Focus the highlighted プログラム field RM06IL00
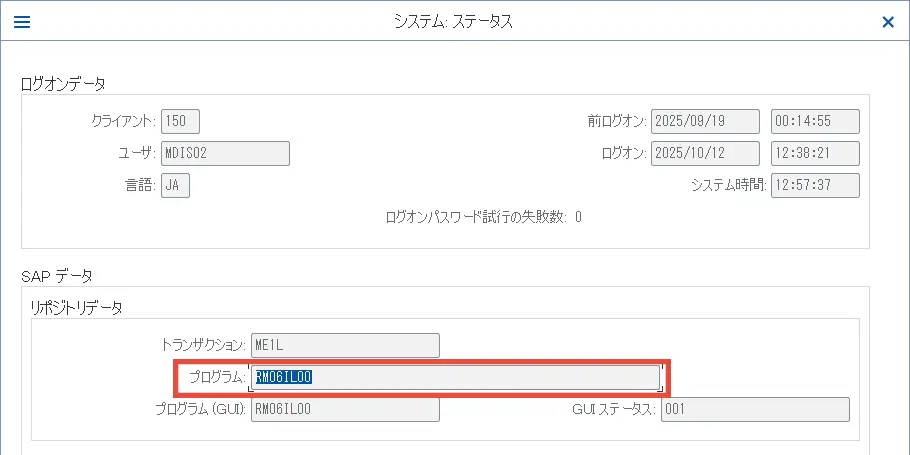910x455 pixels. 455,377
